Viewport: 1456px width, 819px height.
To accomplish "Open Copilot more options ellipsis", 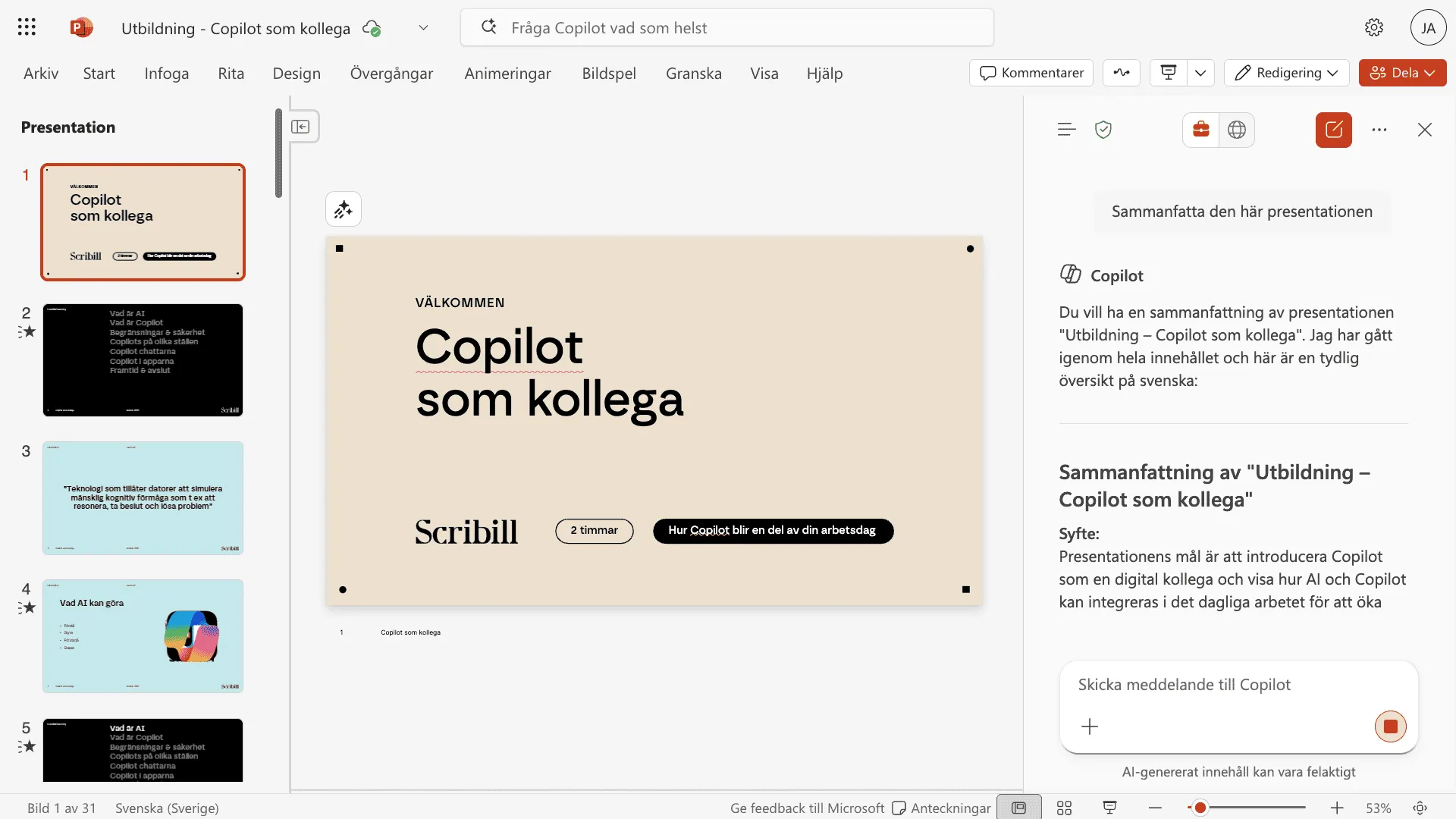I will [x=1379, y=130].
